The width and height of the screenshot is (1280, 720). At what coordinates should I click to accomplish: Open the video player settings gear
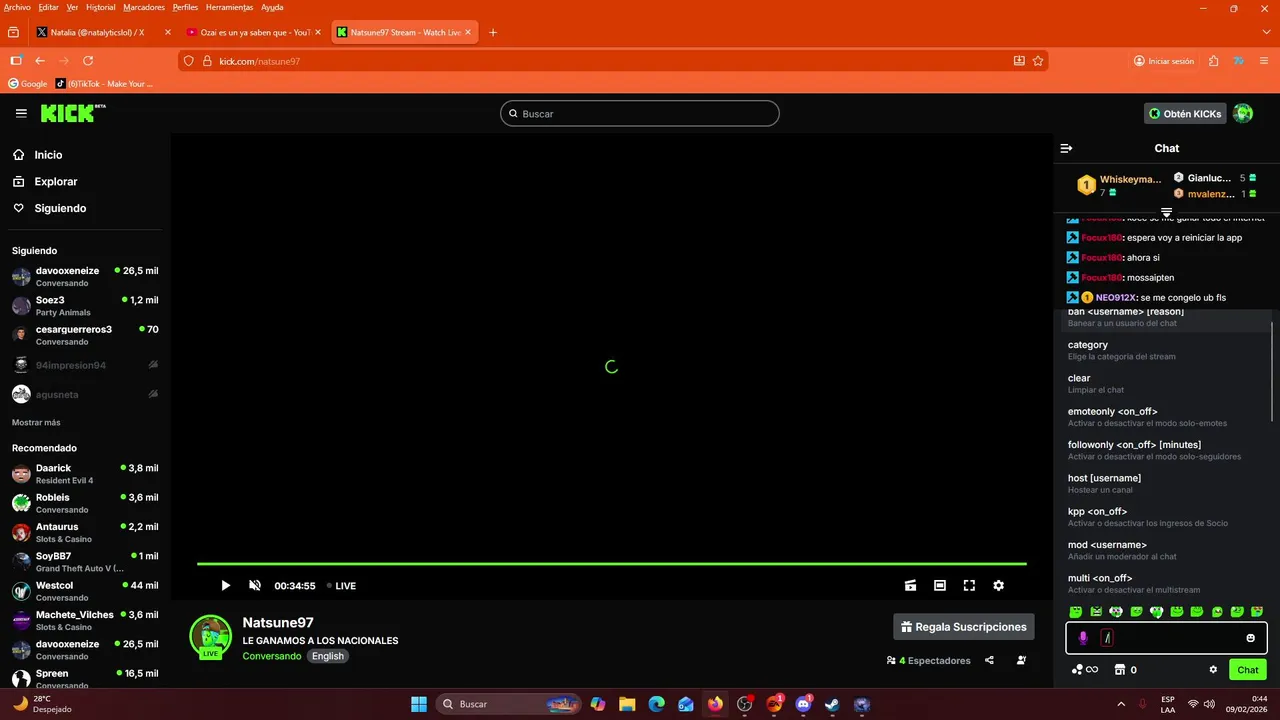click(998, 586)
